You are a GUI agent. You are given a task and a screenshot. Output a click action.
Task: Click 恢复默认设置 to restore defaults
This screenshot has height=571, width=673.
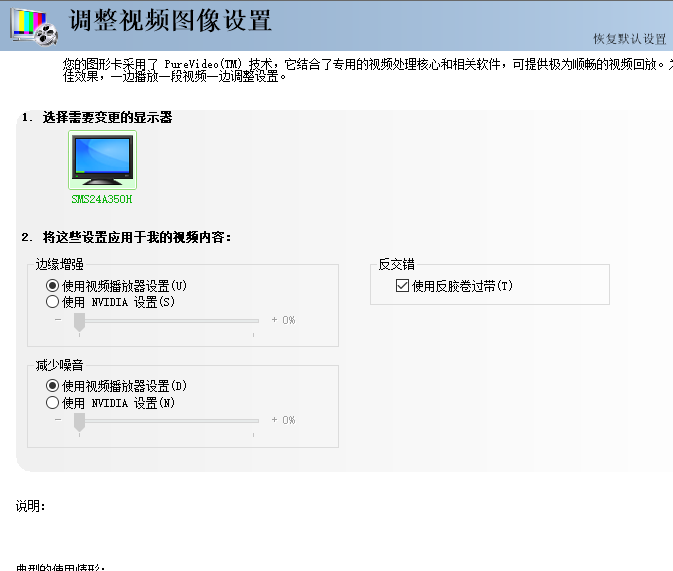coord(629,39)
